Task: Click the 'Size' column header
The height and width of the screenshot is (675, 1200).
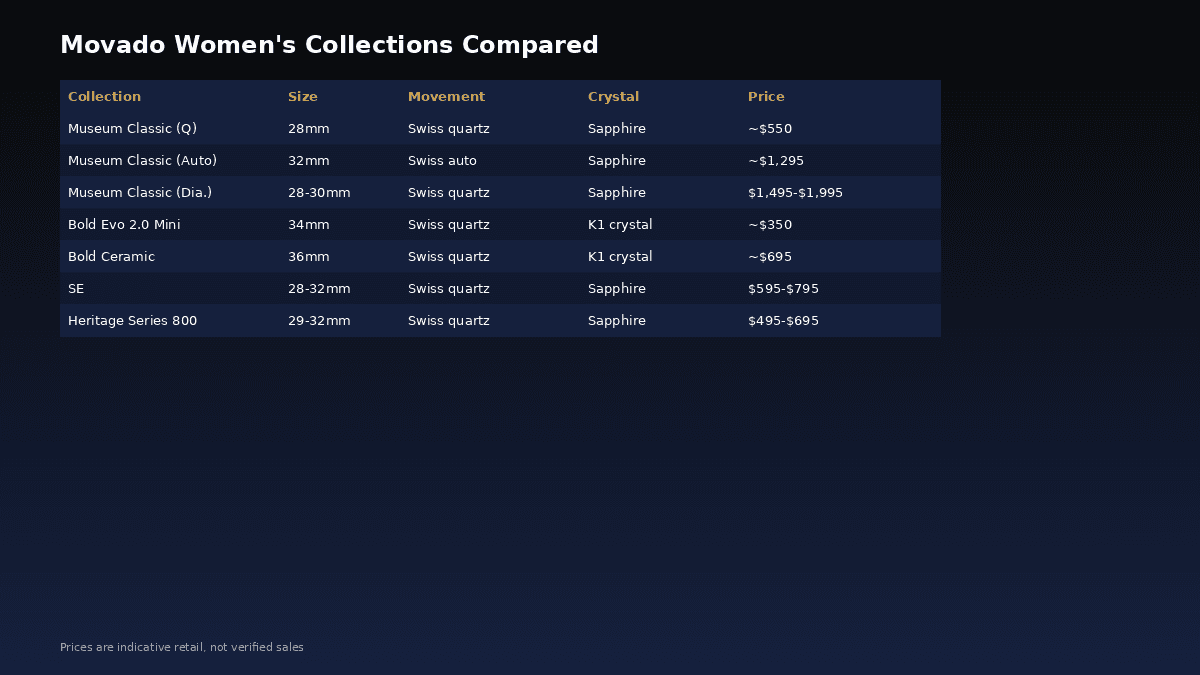Action: click(303, 97)
